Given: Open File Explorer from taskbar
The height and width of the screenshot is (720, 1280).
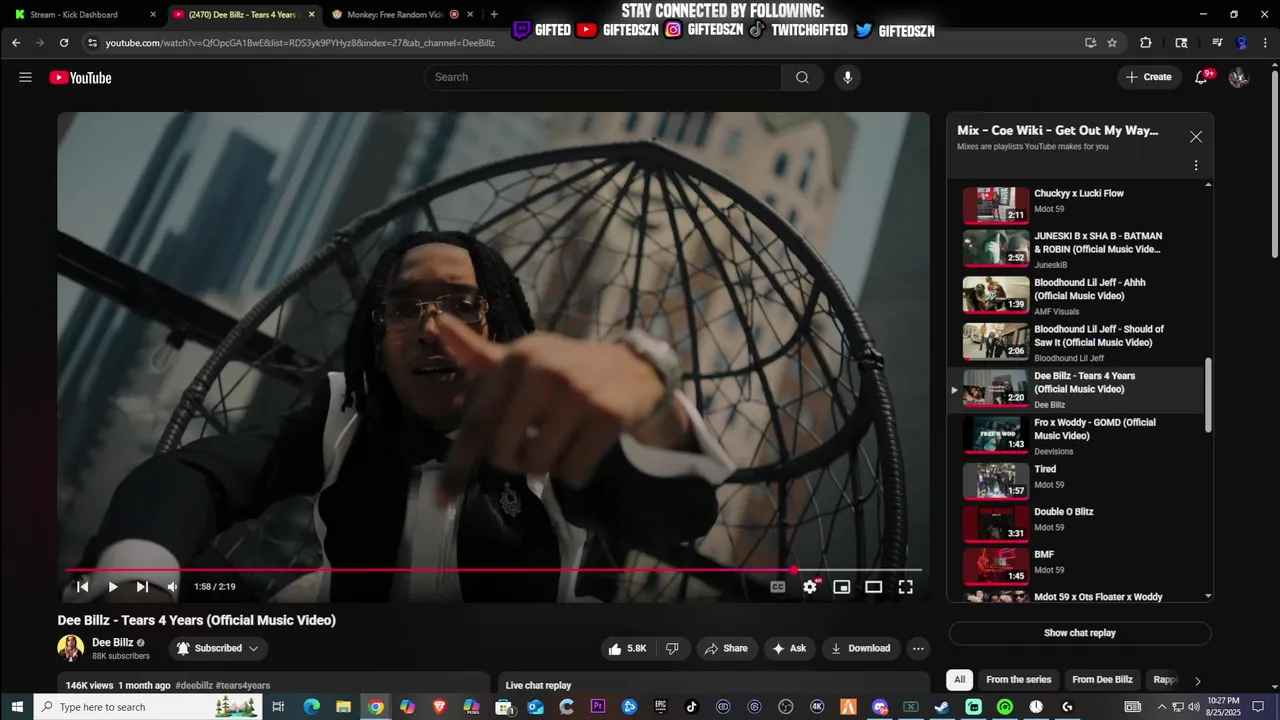Looking at the screenshot, I should pyautogui.click(x=343, y=707).
